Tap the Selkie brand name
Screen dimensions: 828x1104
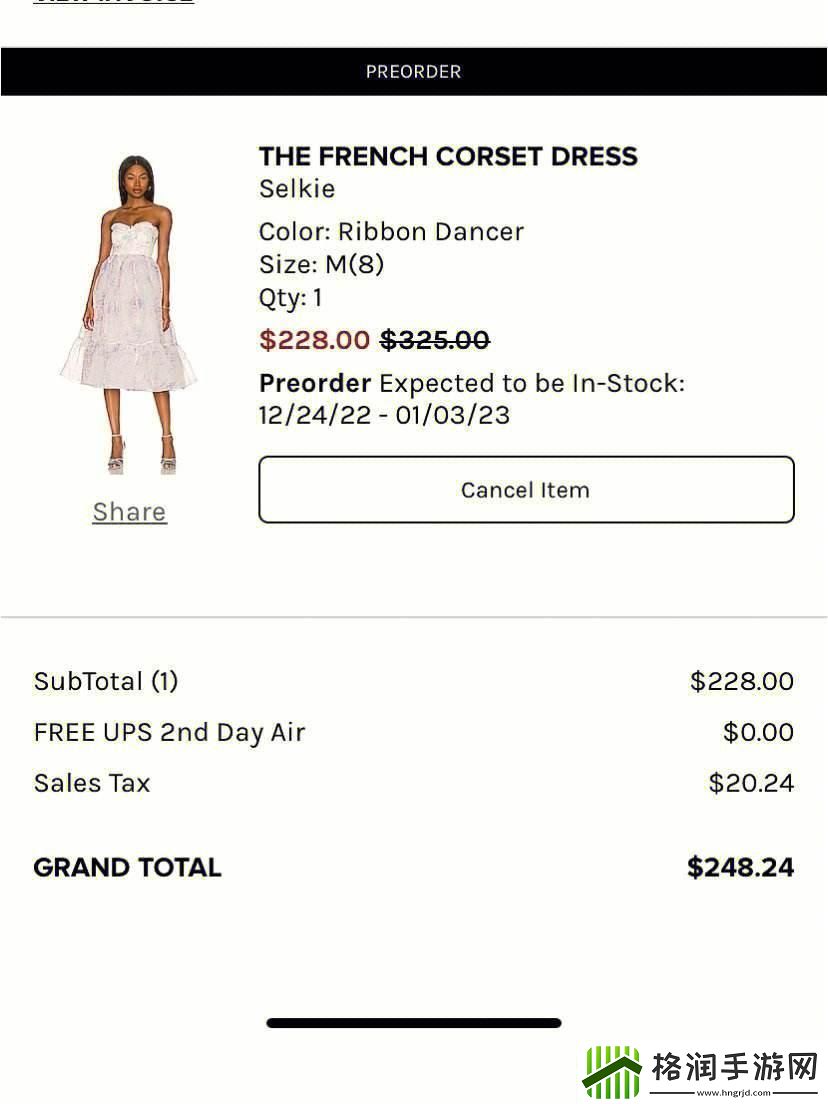(x=297, y=188)
